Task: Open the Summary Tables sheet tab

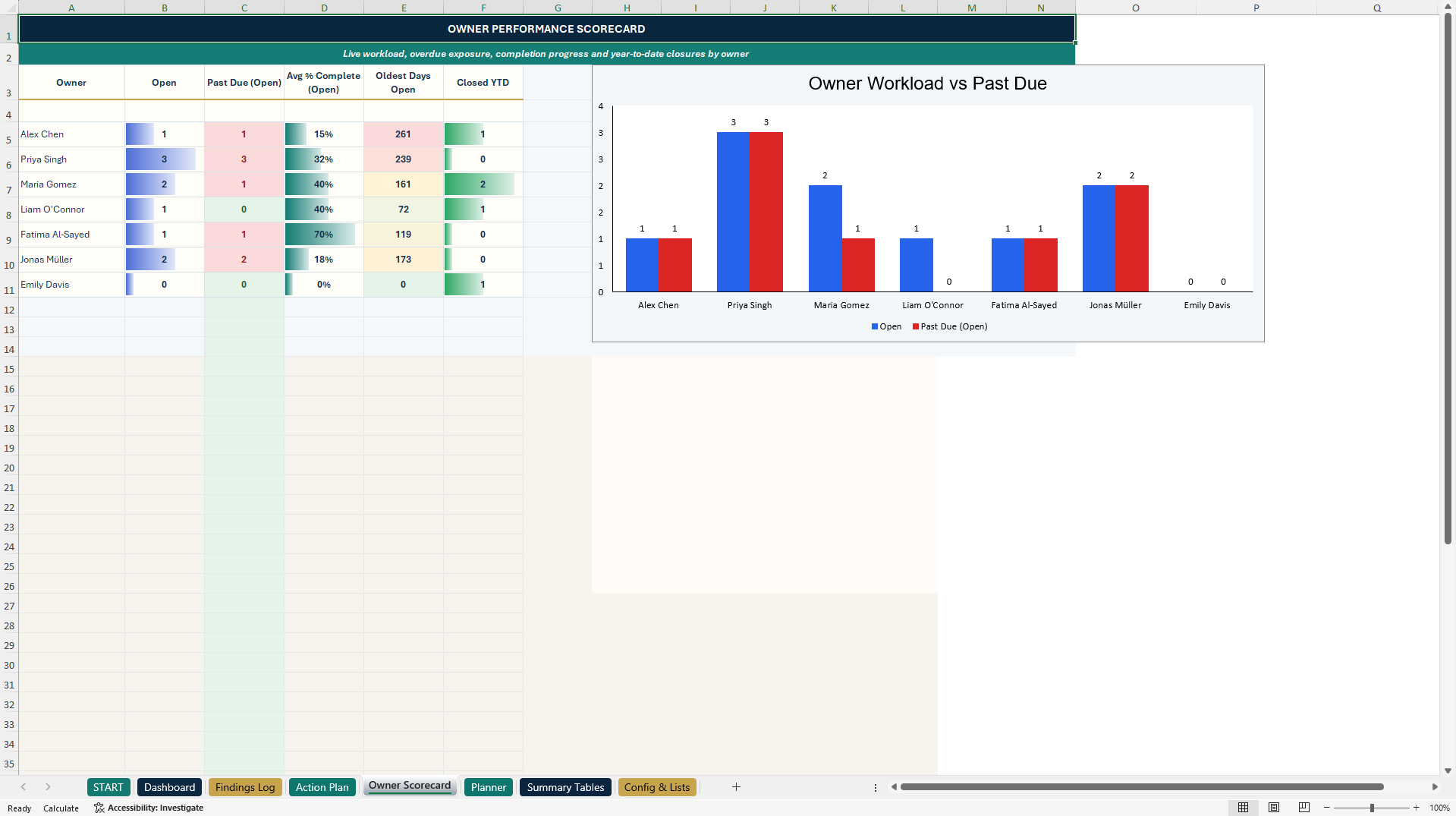Action: pyautogui.click(x=566, y=787)
